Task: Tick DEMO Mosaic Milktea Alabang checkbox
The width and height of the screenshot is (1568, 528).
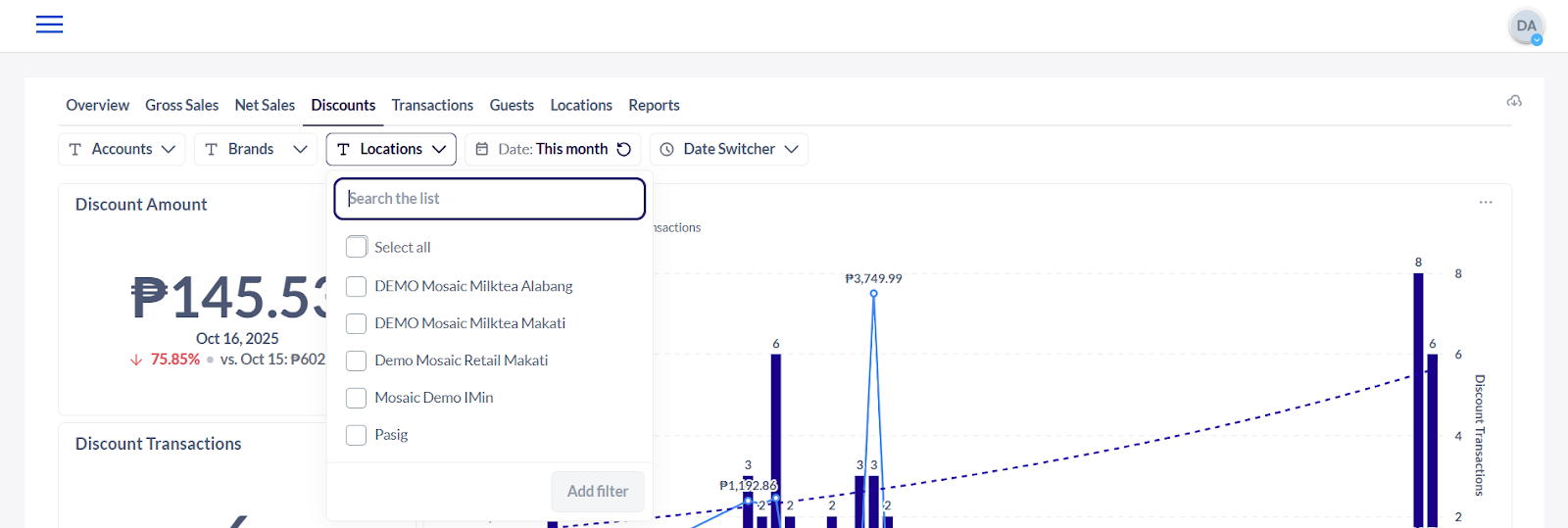Action: [357, 286]
